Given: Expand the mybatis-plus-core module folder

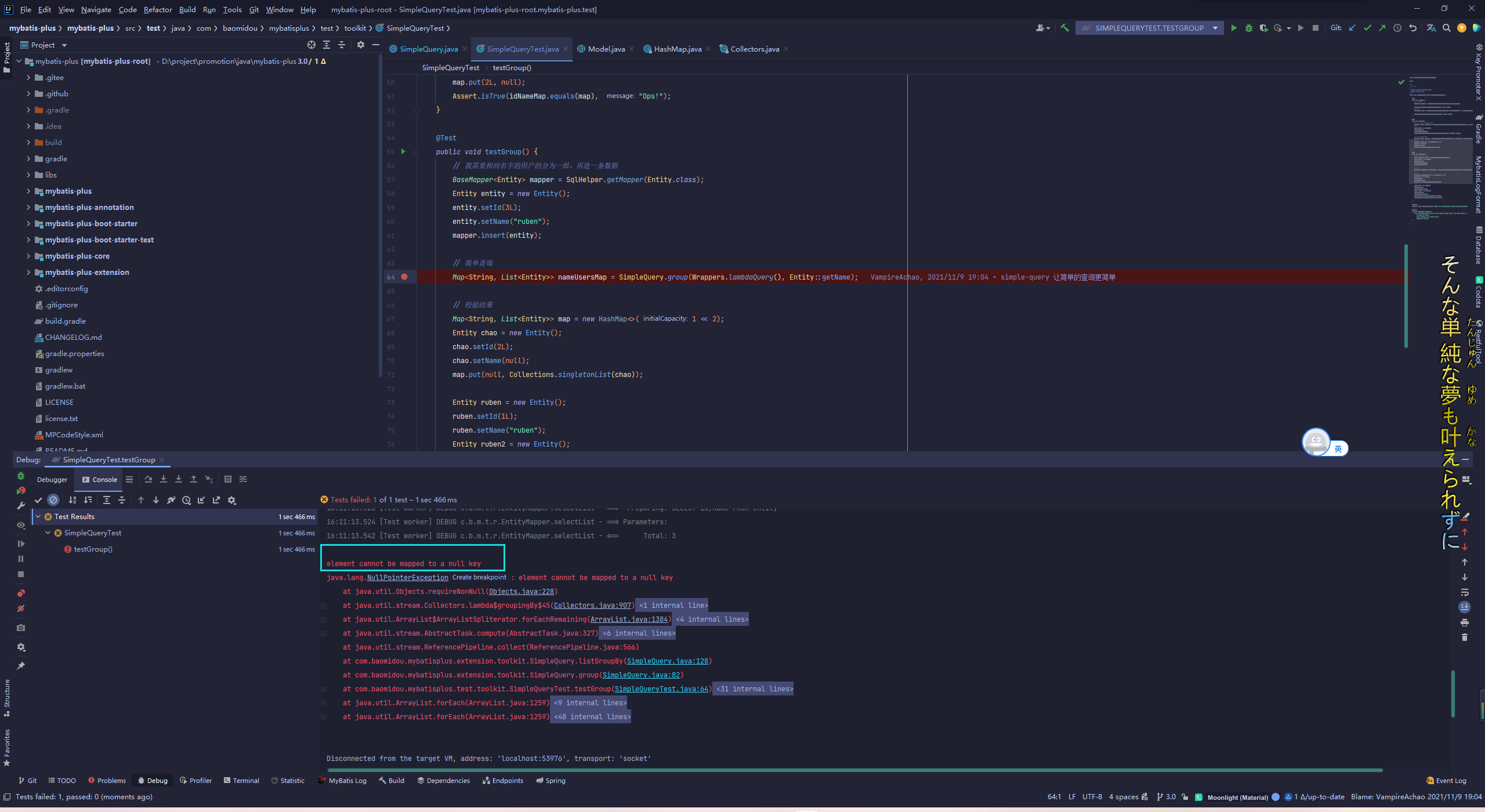Looking at the screenshot, I should pos(28,256).
